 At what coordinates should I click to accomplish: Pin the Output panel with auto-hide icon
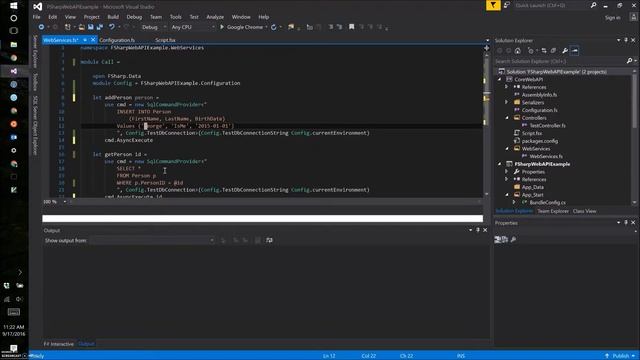[x=478, y=230]
